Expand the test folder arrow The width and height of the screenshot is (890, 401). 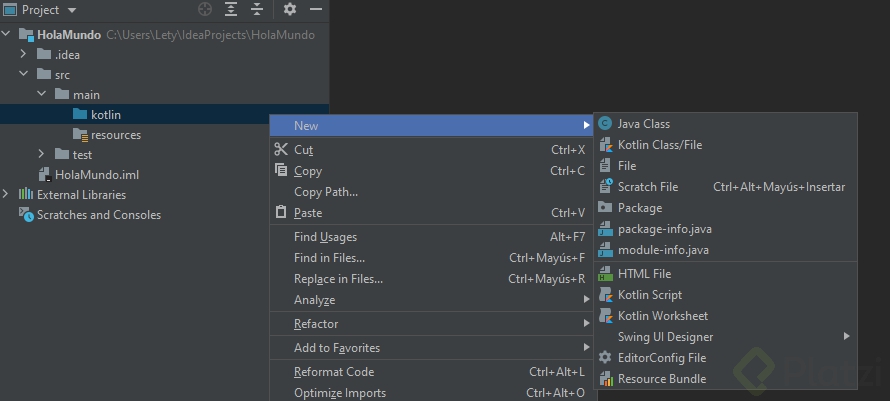41,154
